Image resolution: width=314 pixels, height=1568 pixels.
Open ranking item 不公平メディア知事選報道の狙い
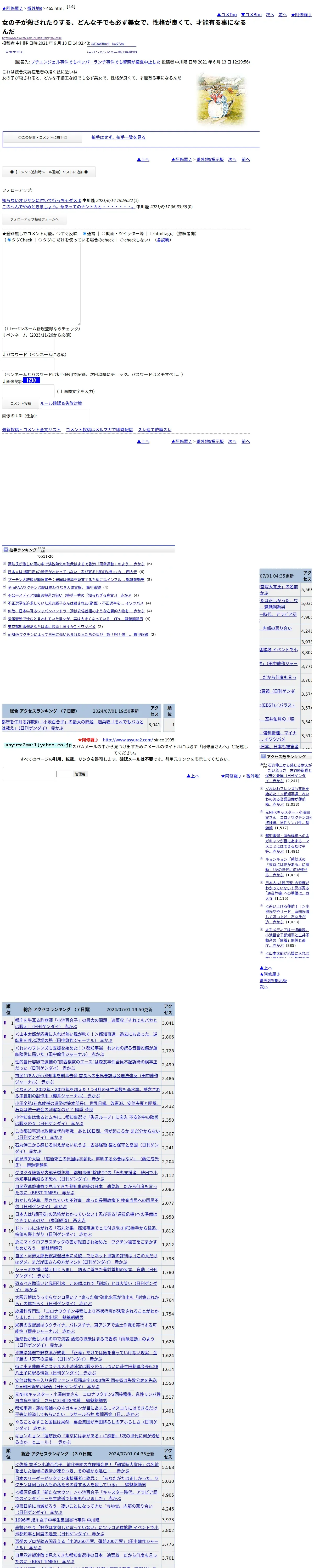coord(70,595)
